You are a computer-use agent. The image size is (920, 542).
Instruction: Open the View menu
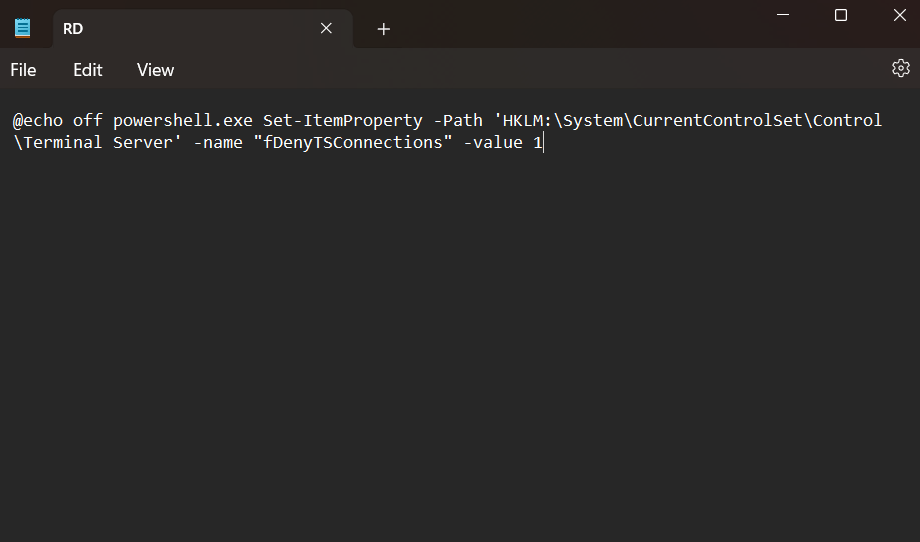(155, 70)
